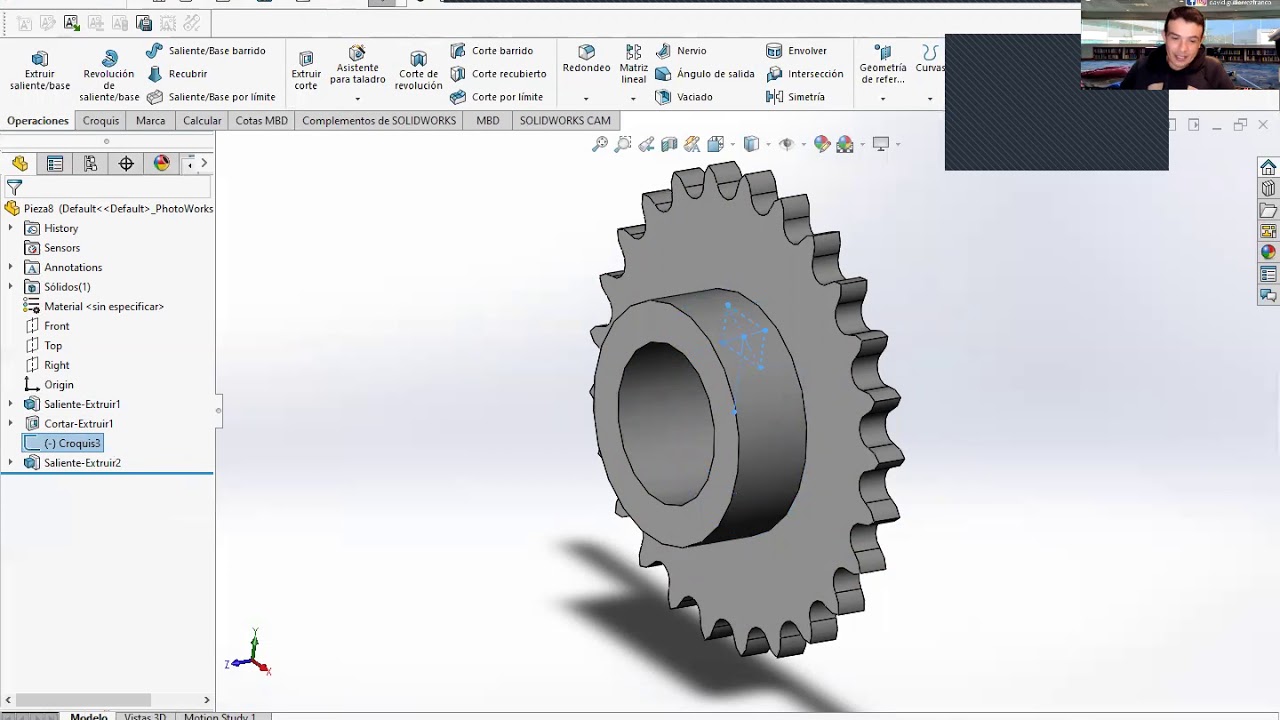Open SOLIDWORKS CAM tab
This screenshot has height=720, width=1280.
[565, 121]
